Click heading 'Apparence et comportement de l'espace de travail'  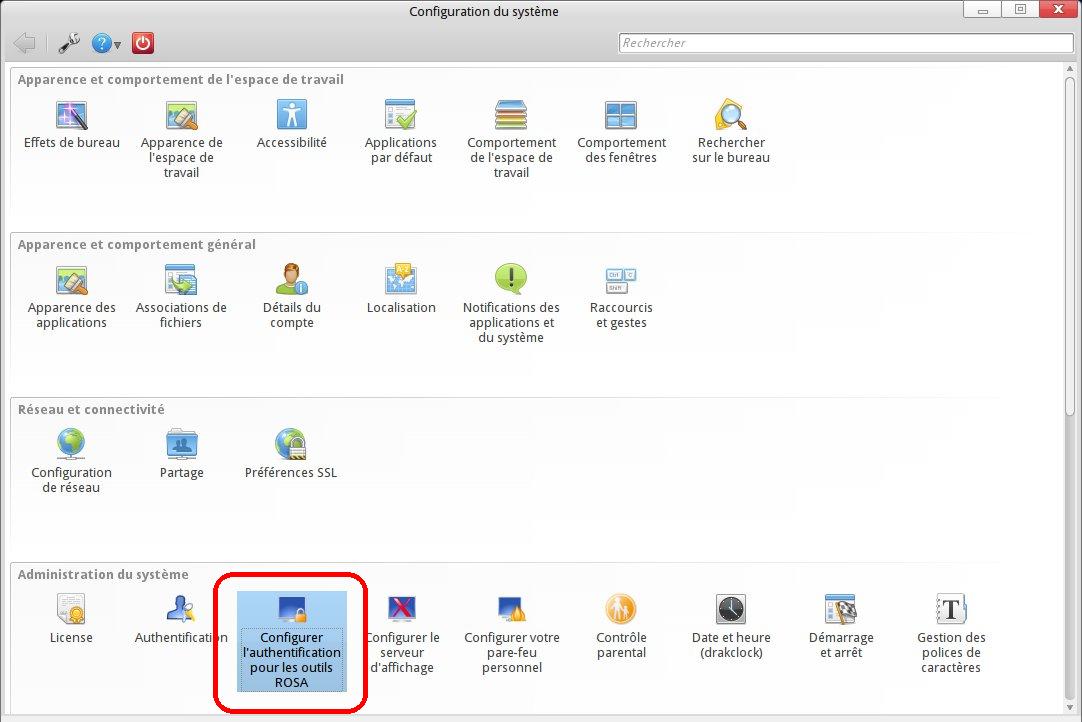pyautogui.click(x=181, y=79)
